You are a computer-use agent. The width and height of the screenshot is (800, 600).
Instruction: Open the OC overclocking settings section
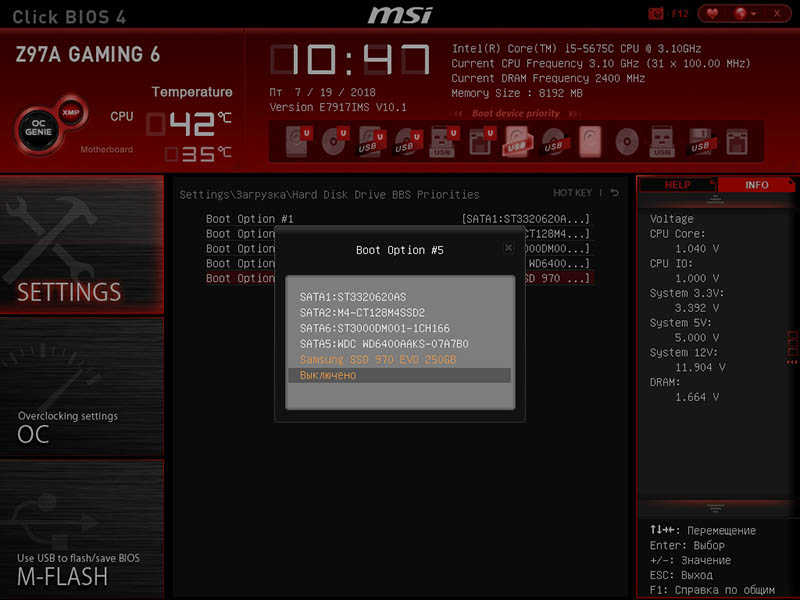click(82, 387)
